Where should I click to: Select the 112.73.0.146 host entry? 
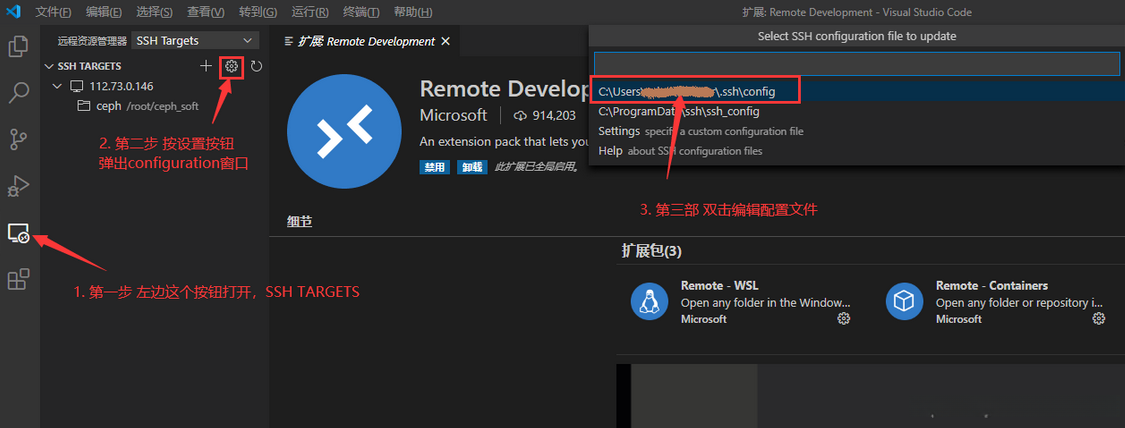[121, 86]
